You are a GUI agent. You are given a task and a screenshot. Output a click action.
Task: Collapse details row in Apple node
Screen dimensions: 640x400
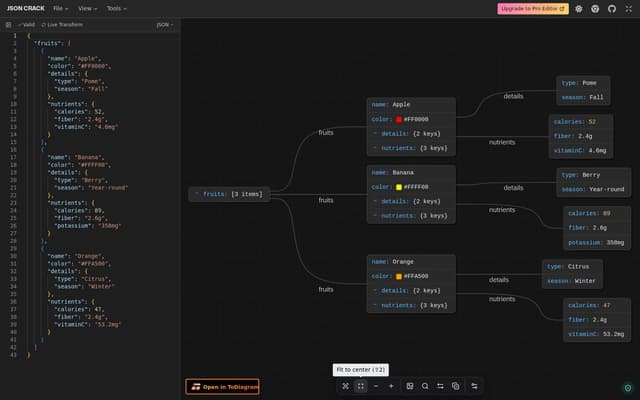pos(375,134)
